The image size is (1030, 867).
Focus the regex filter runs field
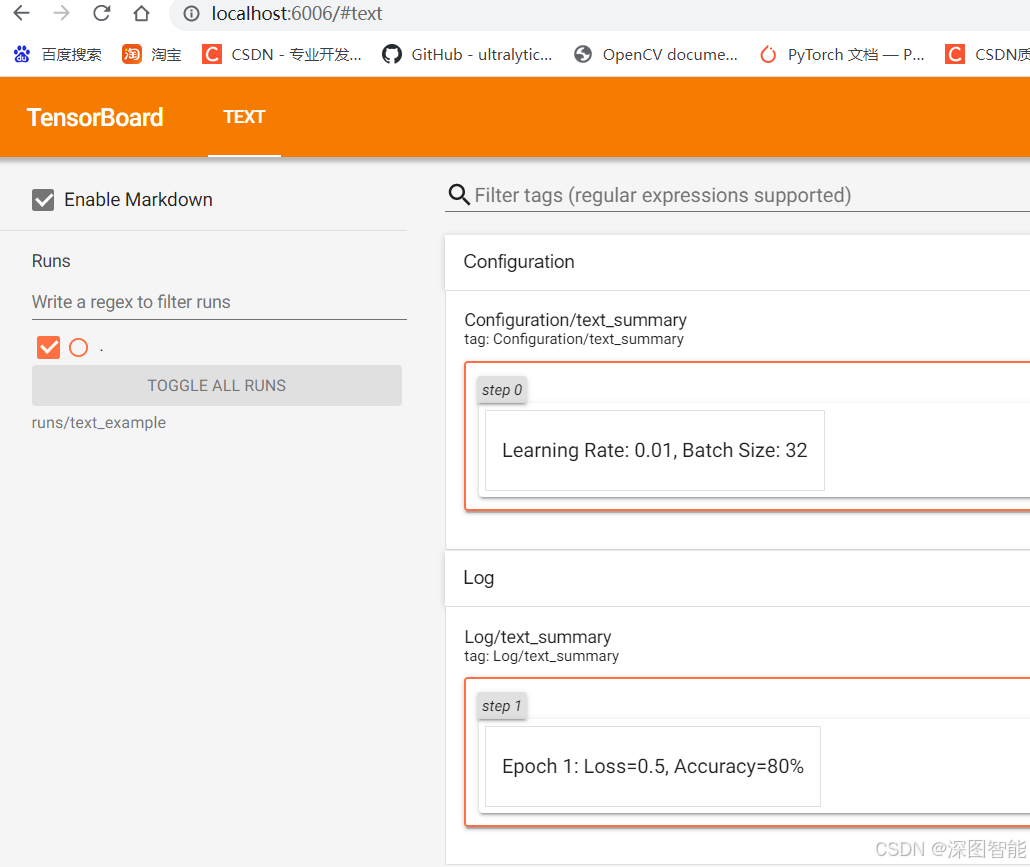219,302
